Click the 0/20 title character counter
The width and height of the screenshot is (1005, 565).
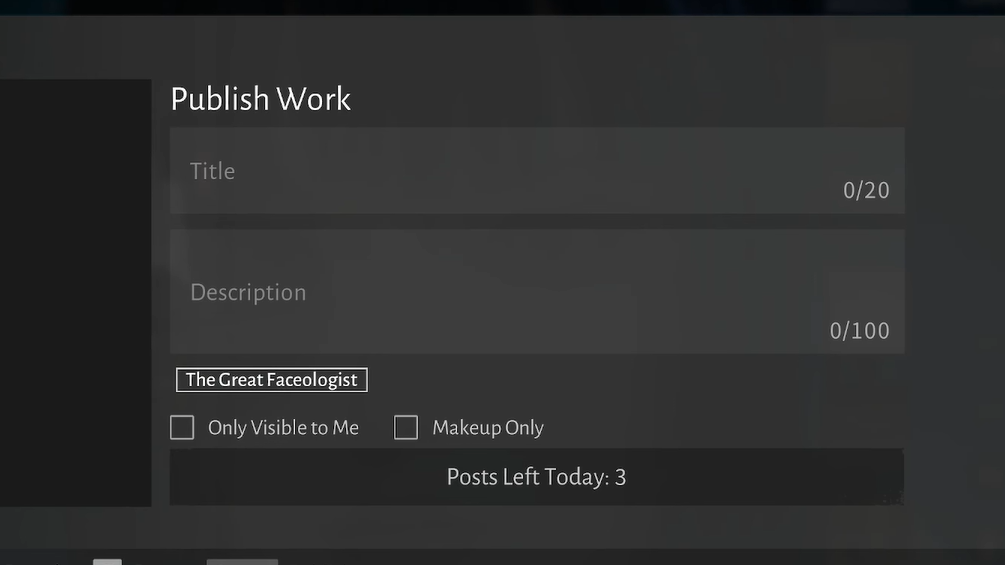(x=866, y=190)
